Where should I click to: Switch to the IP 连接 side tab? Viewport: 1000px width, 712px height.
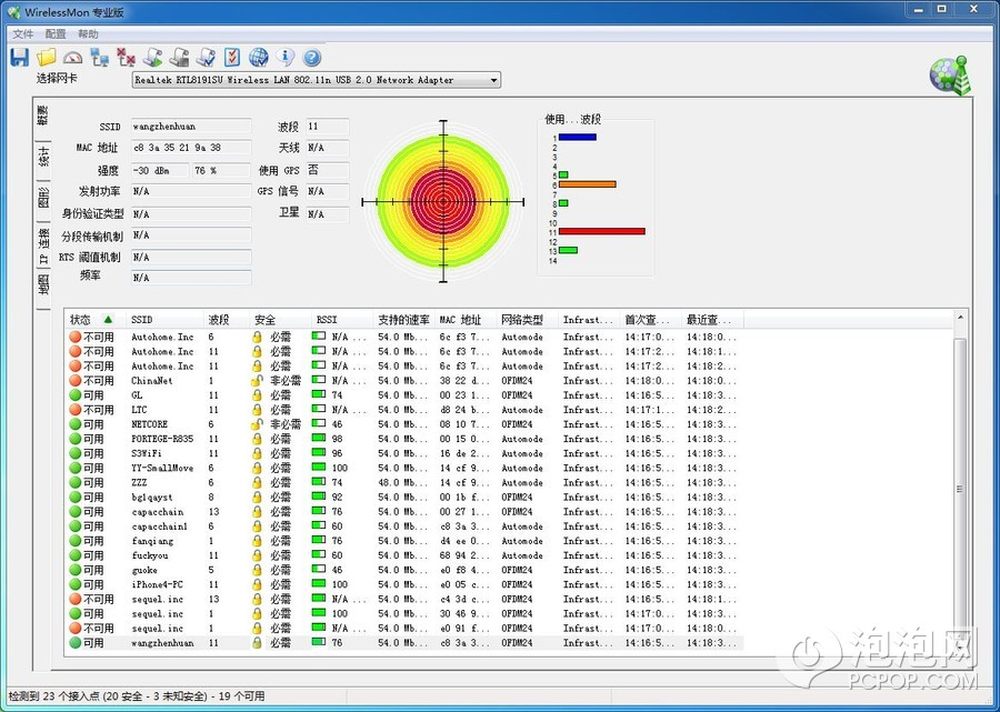43,244
